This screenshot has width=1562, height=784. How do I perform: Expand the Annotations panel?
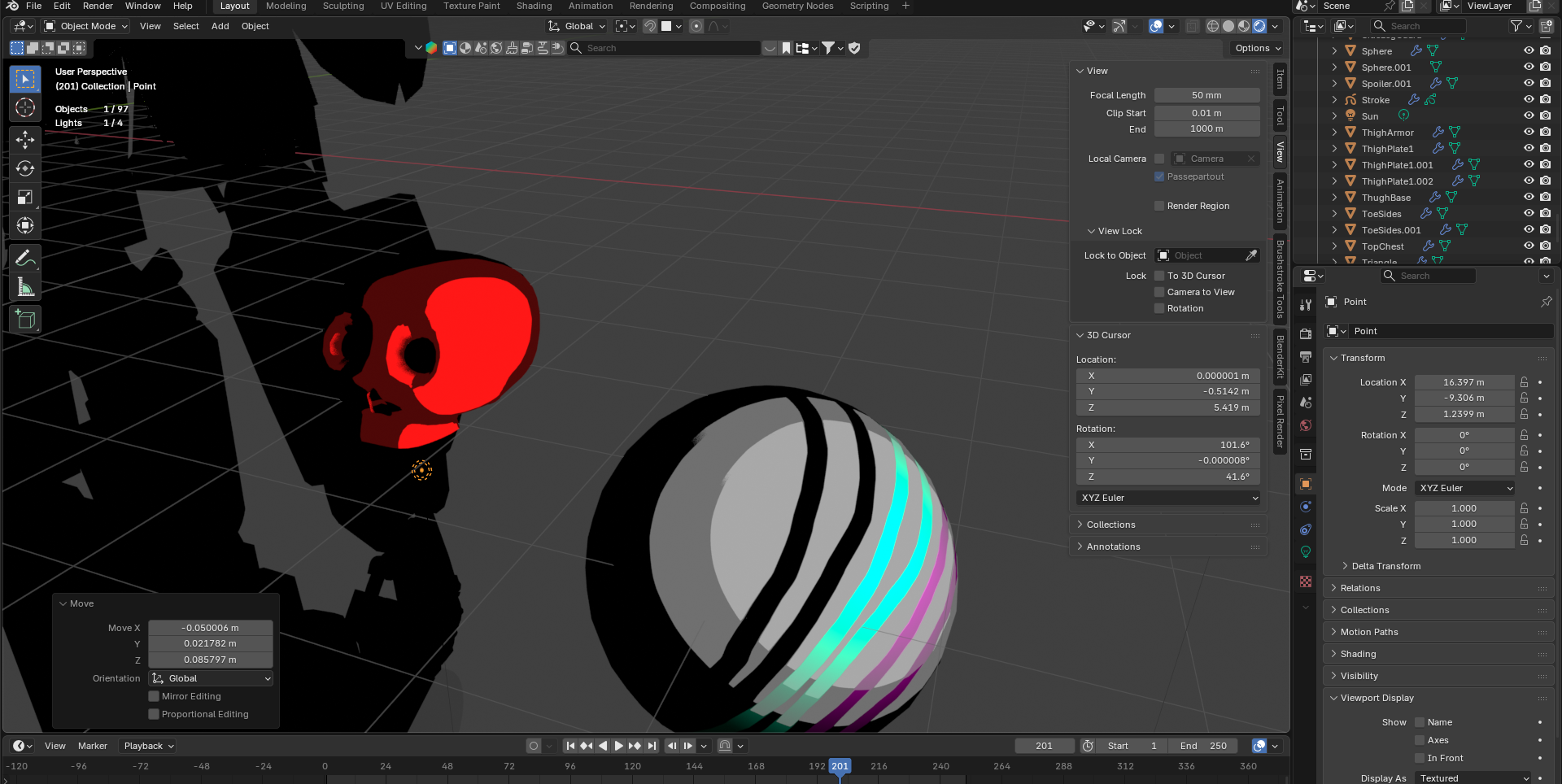[x=1113, y=547]
